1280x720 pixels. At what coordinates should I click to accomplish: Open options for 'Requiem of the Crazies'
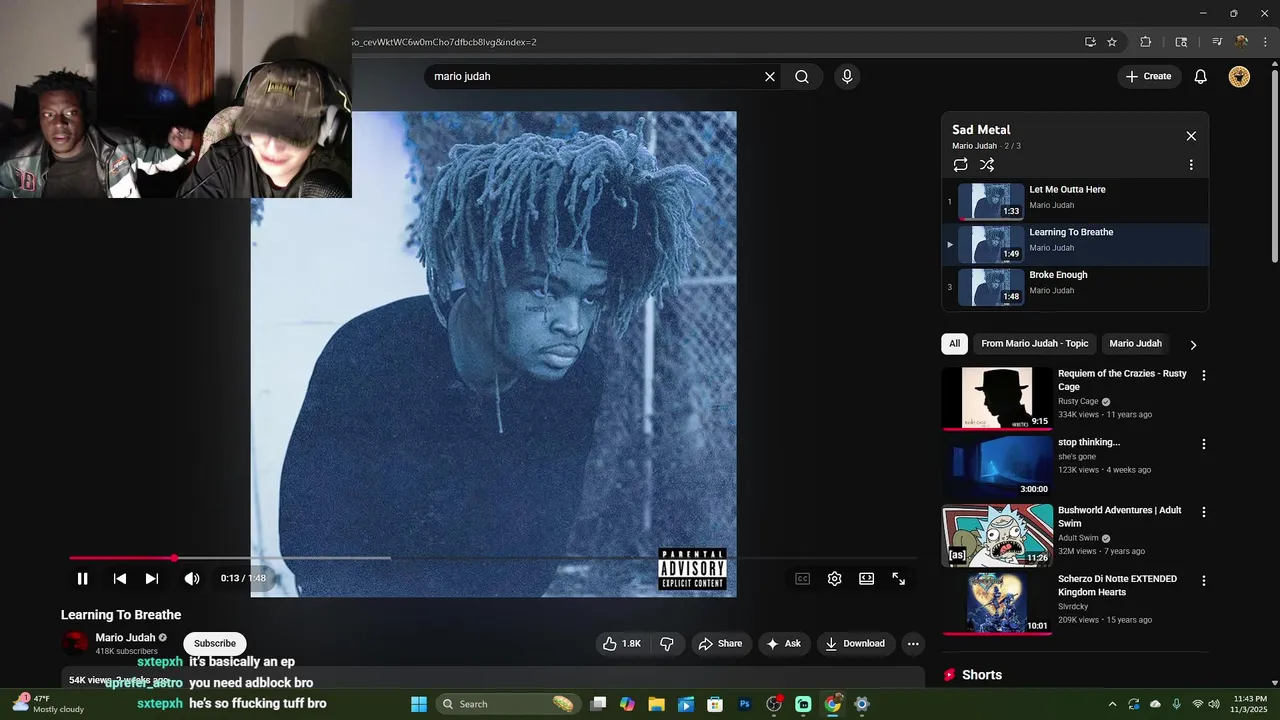(x=1203, y=376)
